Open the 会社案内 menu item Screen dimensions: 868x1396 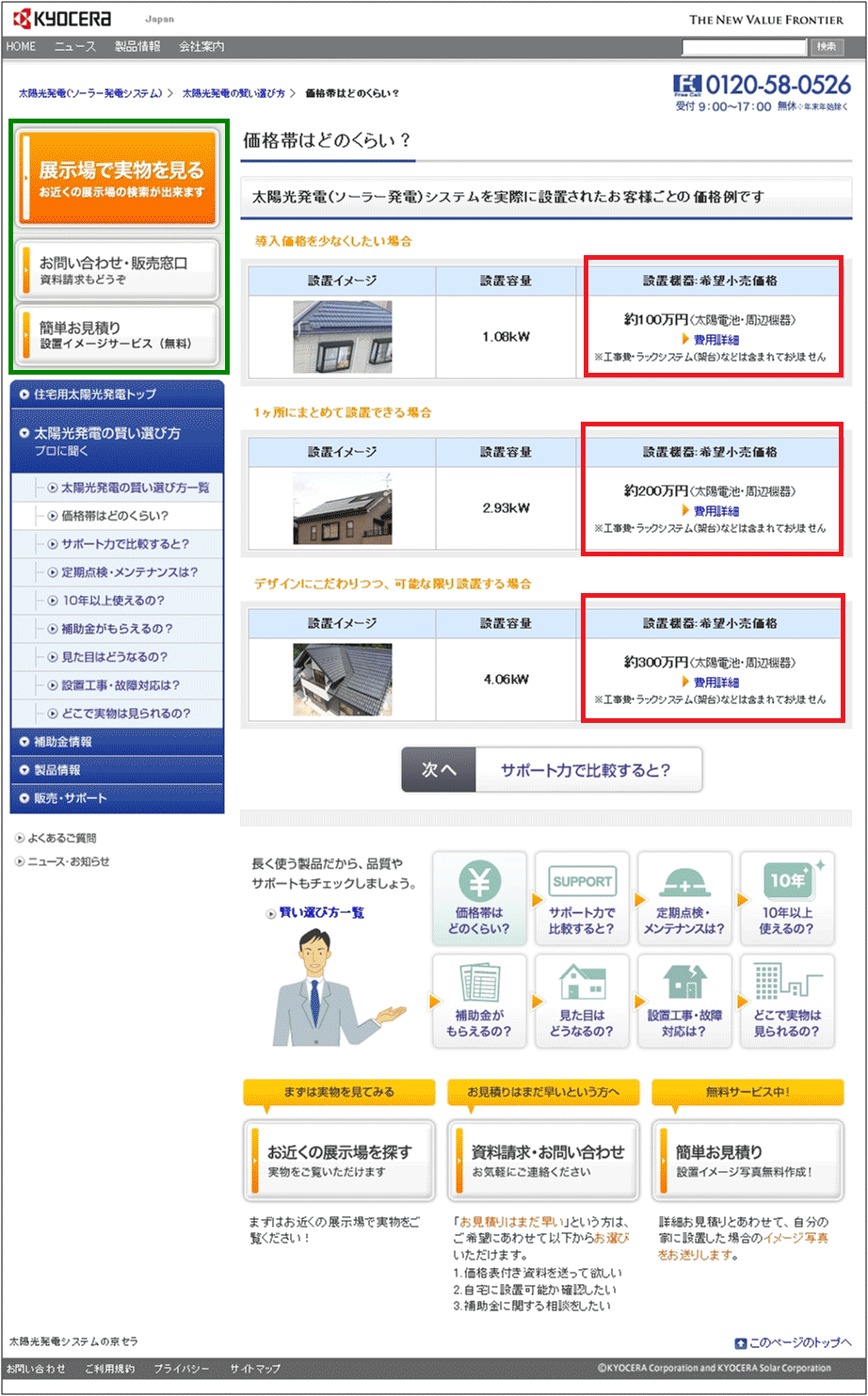click(201, 46)
